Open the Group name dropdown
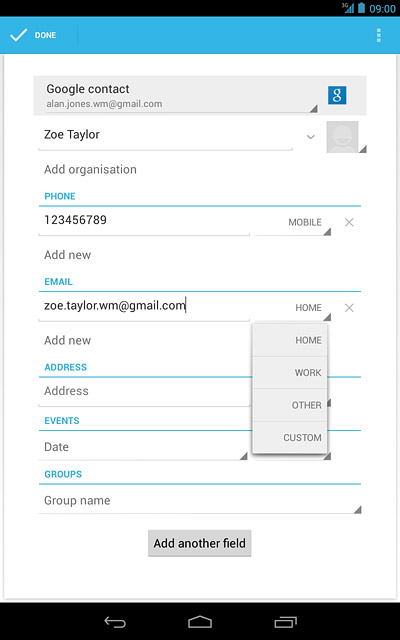The width and height of the screenshot is (400, 640). [200, 501]
